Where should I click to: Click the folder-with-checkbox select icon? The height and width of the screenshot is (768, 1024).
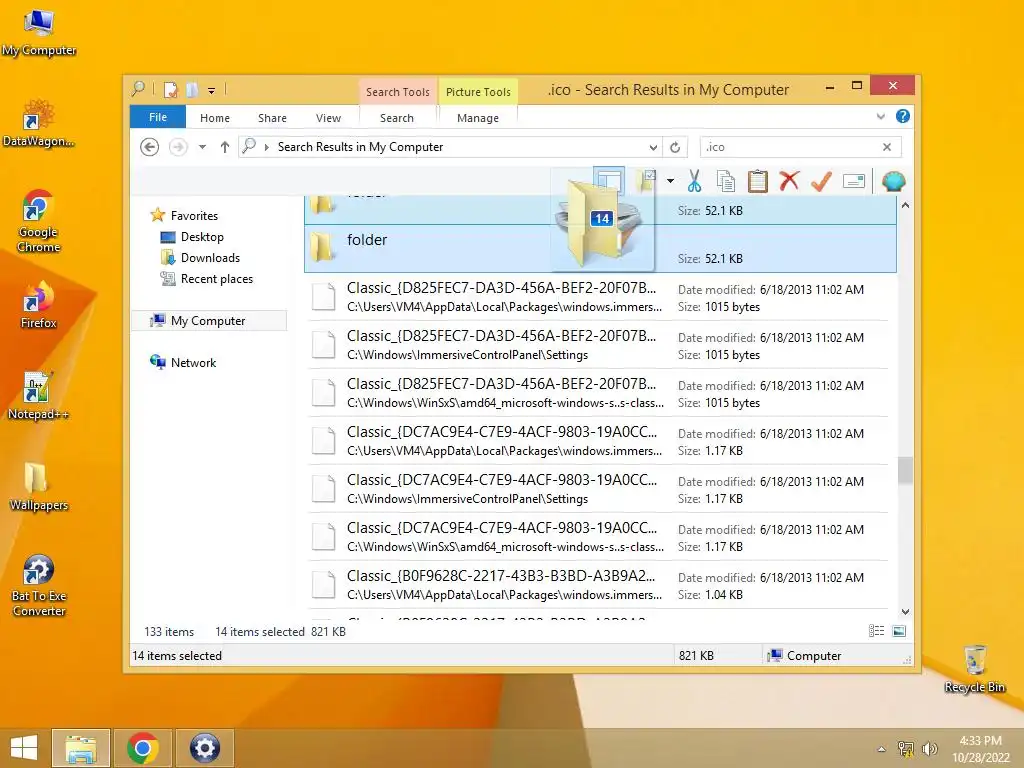647,181
